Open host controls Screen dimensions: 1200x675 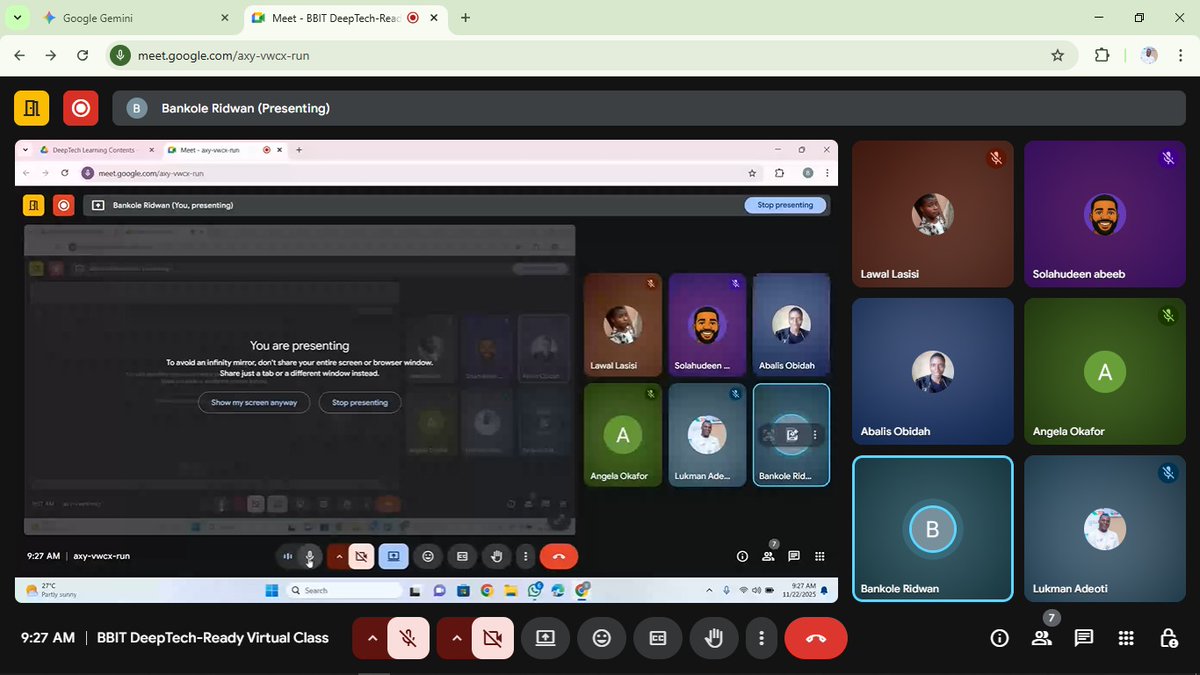(1167, 637)
